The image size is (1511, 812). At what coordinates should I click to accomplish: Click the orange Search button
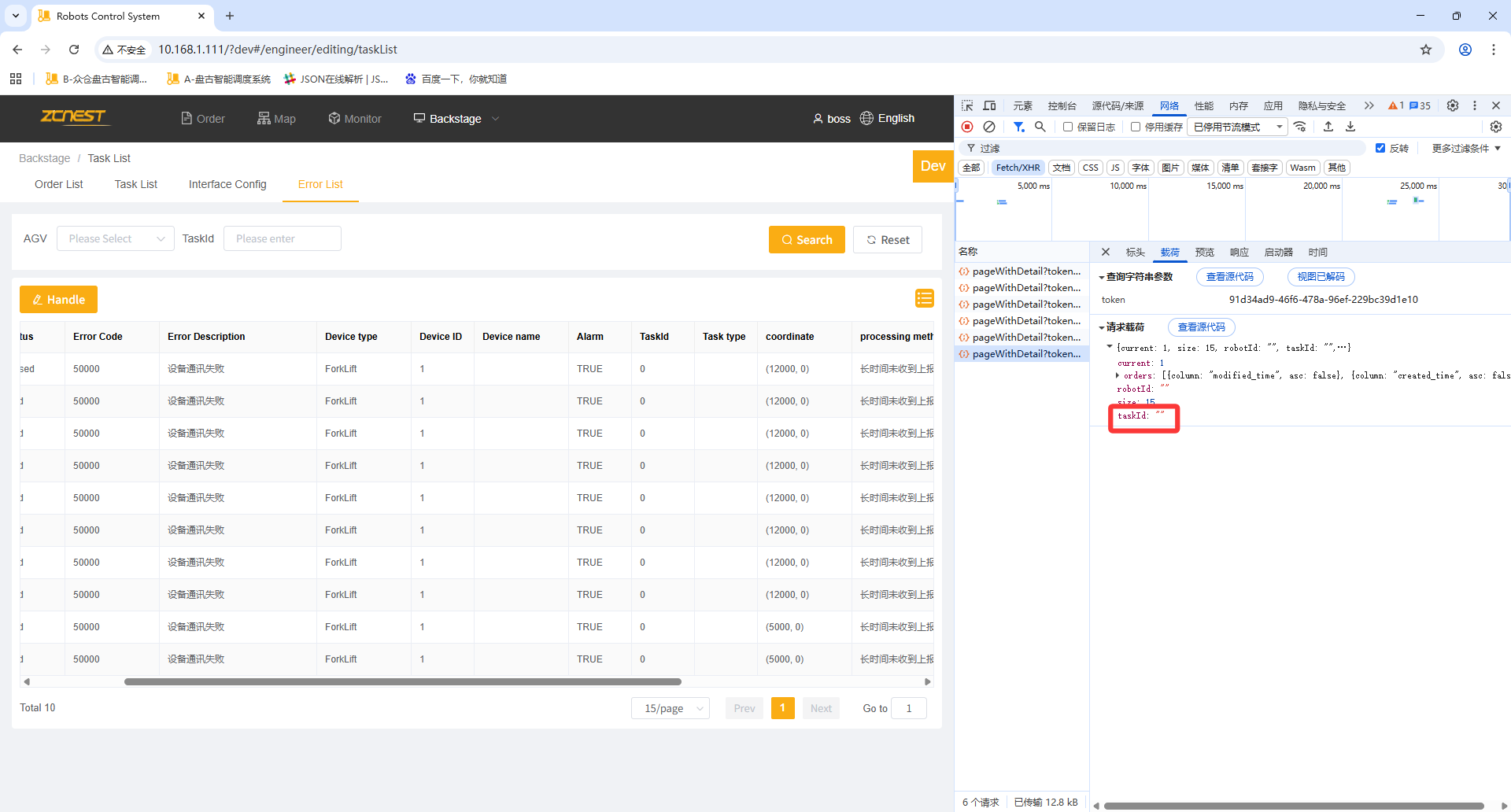[807, 240]
